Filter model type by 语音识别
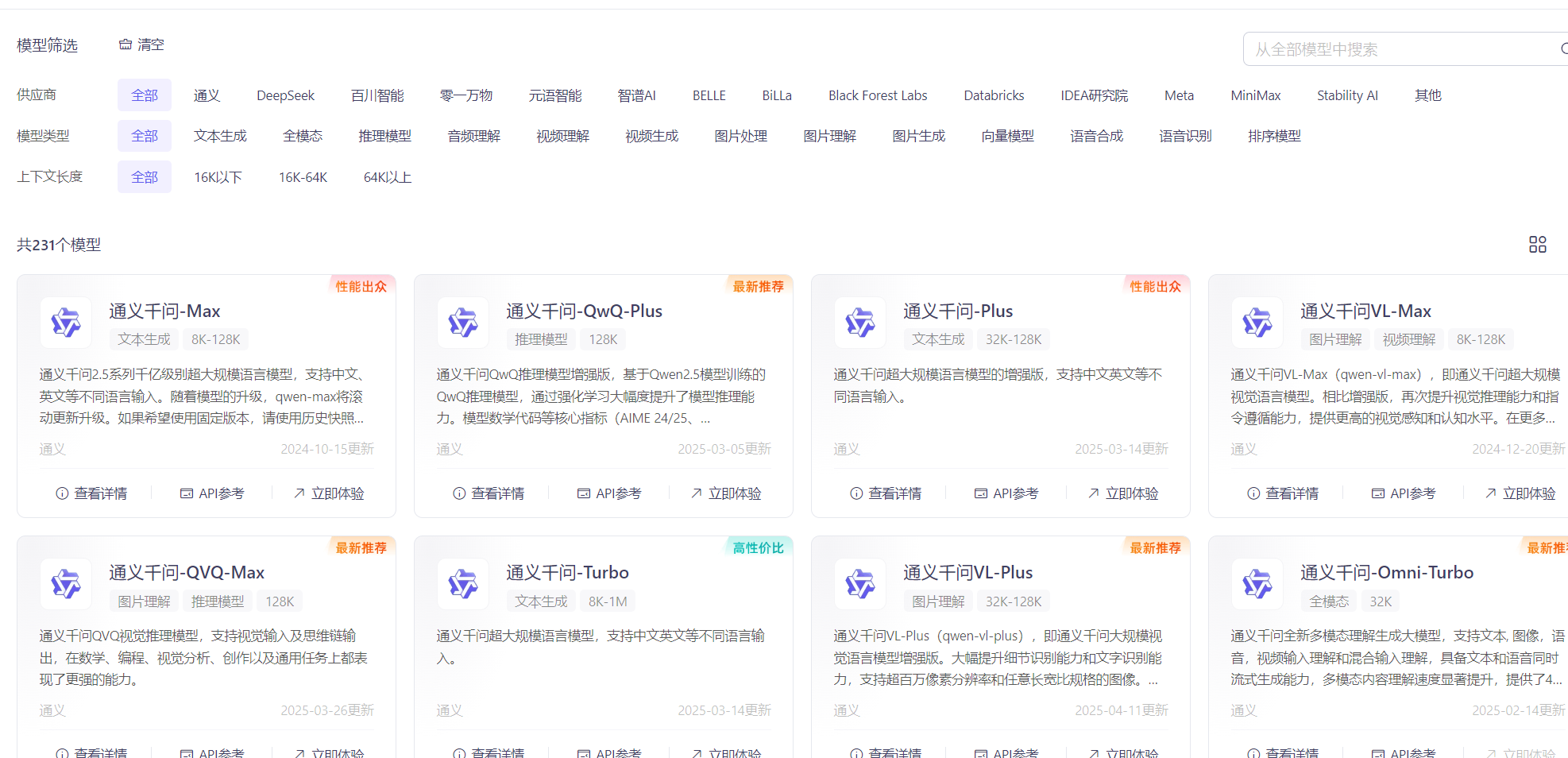Image resolution: width=1568 pixels, height=758 pixels. pos(1185,136)
